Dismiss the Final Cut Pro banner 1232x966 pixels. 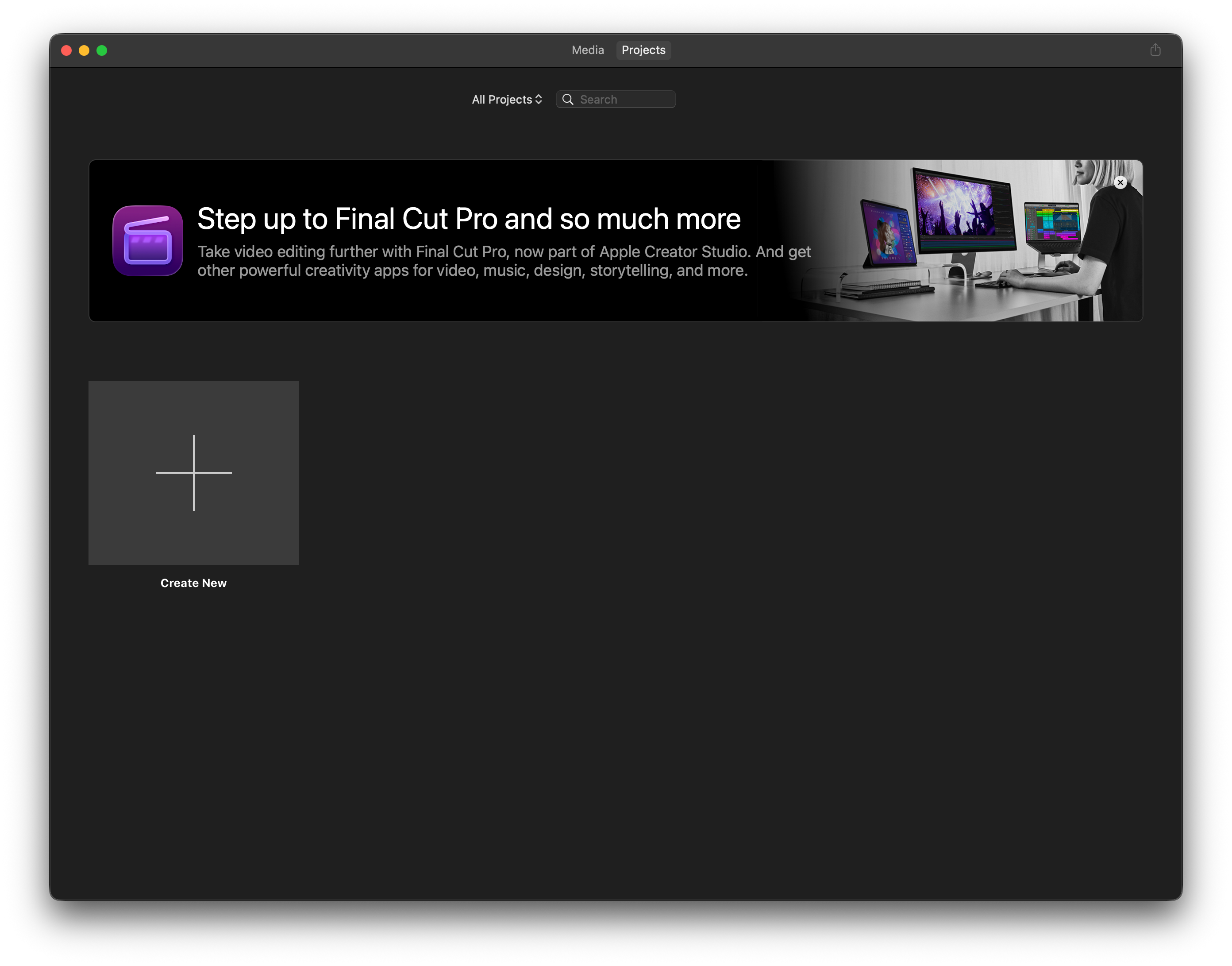[1120, 183]
